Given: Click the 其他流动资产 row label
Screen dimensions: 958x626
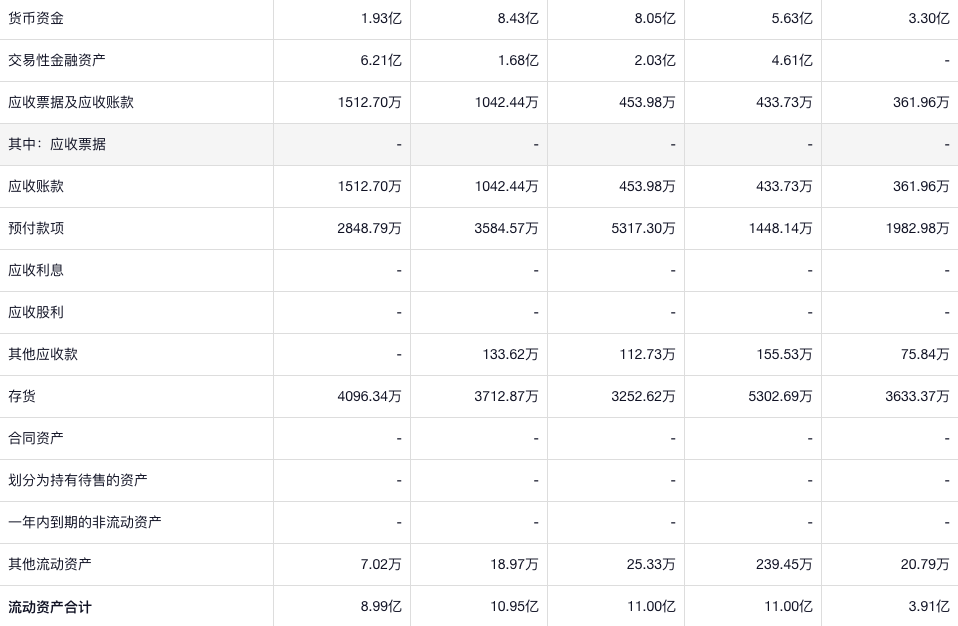Looking at the screenshot, I should point(50,564).
